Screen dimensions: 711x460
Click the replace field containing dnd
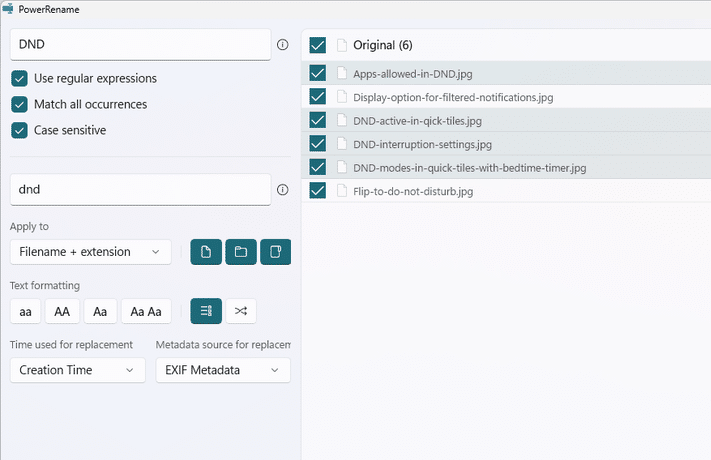tap(141, 190)
